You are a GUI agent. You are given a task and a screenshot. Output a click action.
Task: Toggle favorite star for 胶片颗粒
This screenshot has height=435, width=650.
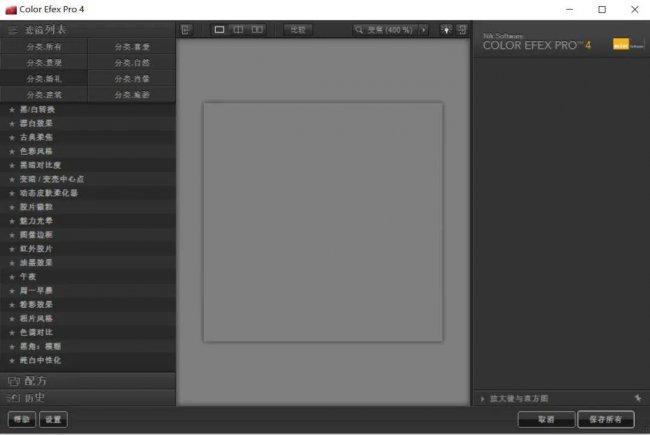click(x=12, y=207)
